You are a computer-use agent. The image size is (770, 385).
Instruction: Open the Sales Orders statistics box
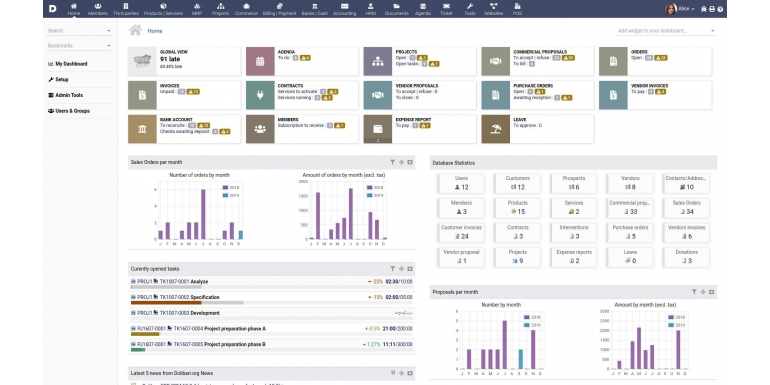click(x=686, y=208)
